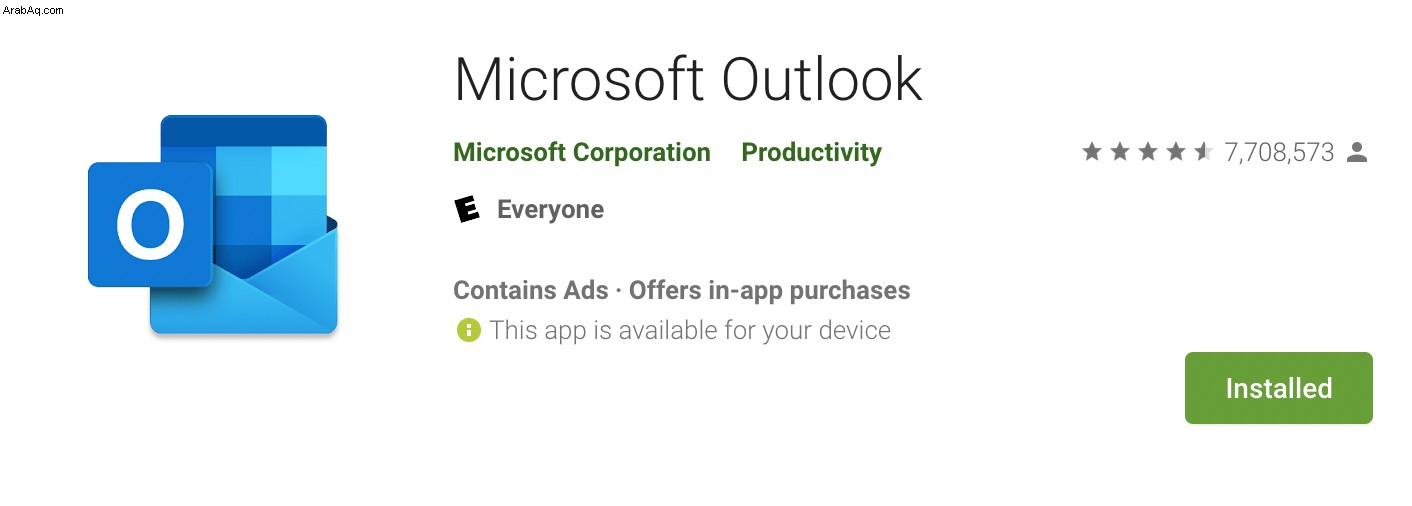This screenshot has width=1412, height=506.
Task: Click the black E content rating badge
Action: click(x=467, y=209)
